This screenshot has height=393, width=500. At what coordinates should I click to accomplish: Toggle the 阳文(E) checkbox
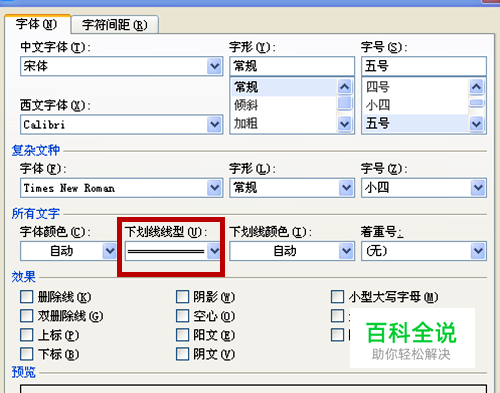pyautogui.click(x=183, y=335)
